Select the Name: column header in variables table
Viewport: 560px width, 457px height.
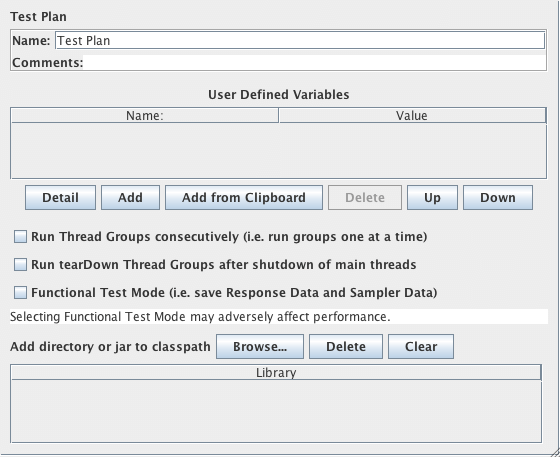point(145,116)
